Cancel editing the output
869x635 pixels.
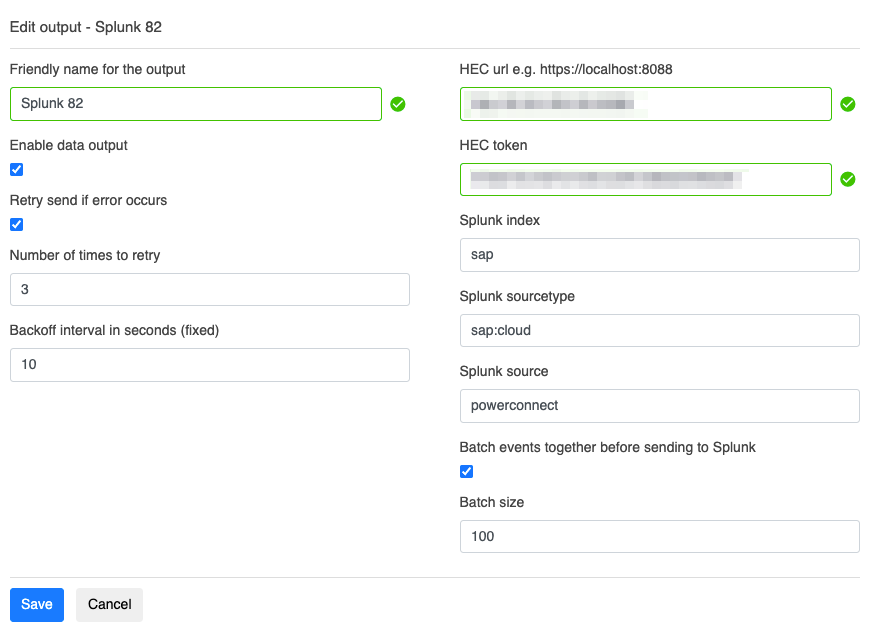109,604
